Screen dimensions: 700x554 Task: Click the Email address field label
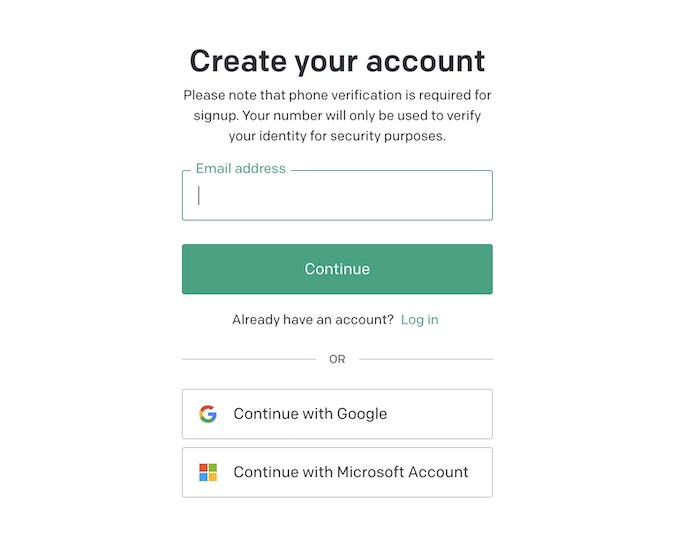[x=240, y=169]
